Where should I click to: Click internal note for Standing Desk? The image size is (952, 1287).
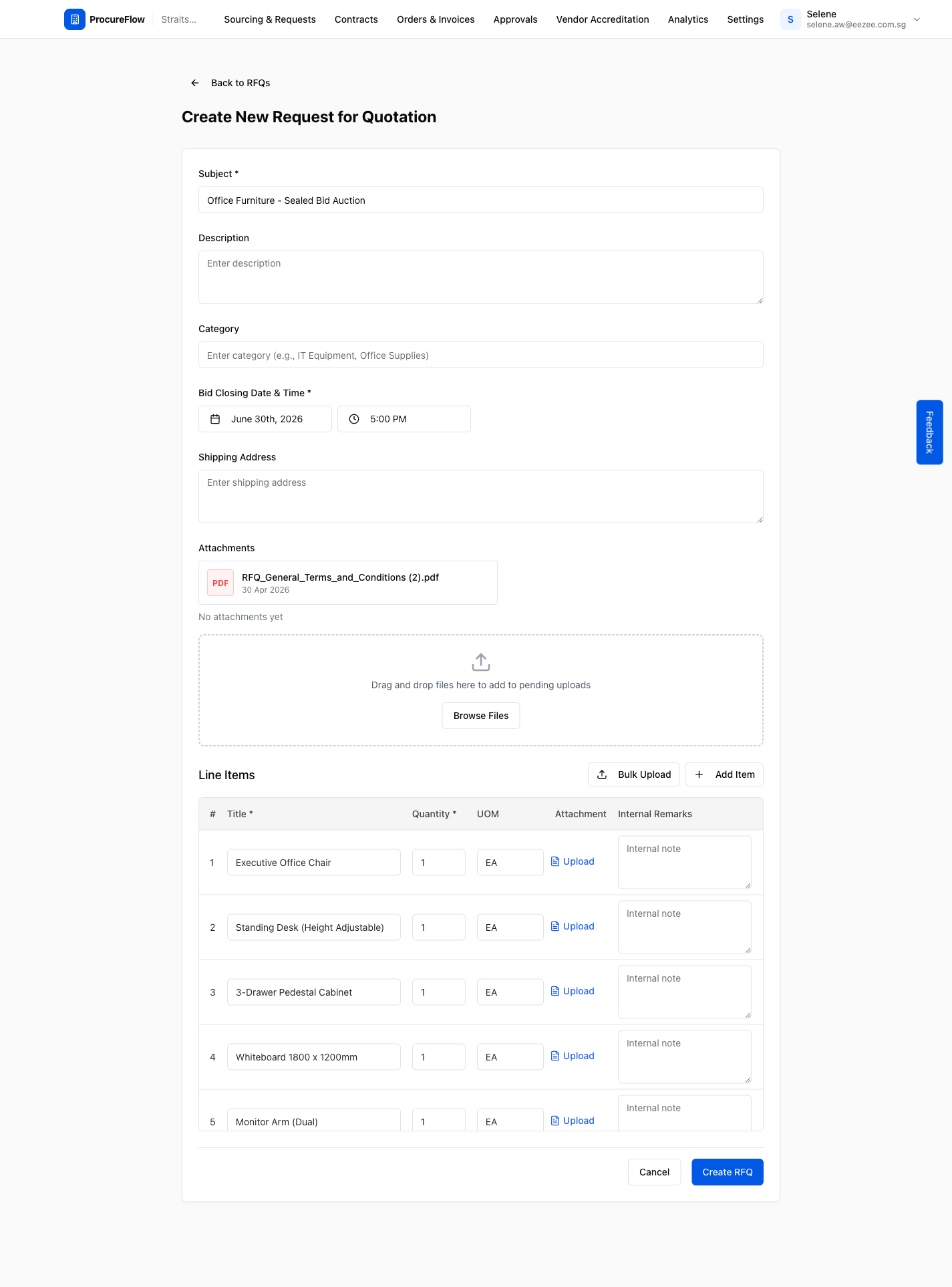click(x=685, y=927)
